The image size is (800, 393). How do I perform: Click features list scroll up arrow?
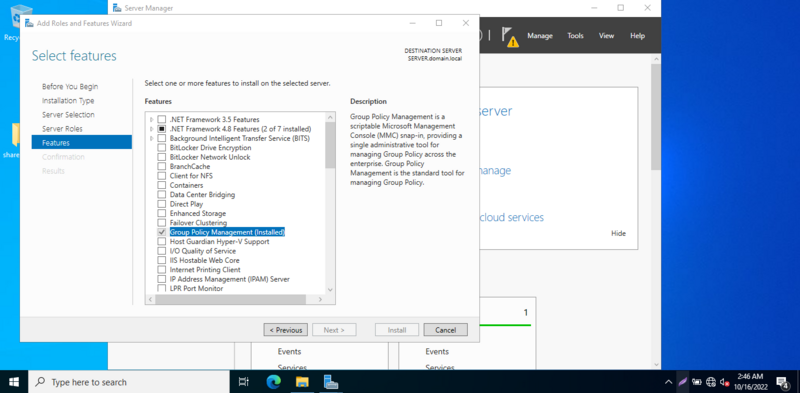coord(330,117)
